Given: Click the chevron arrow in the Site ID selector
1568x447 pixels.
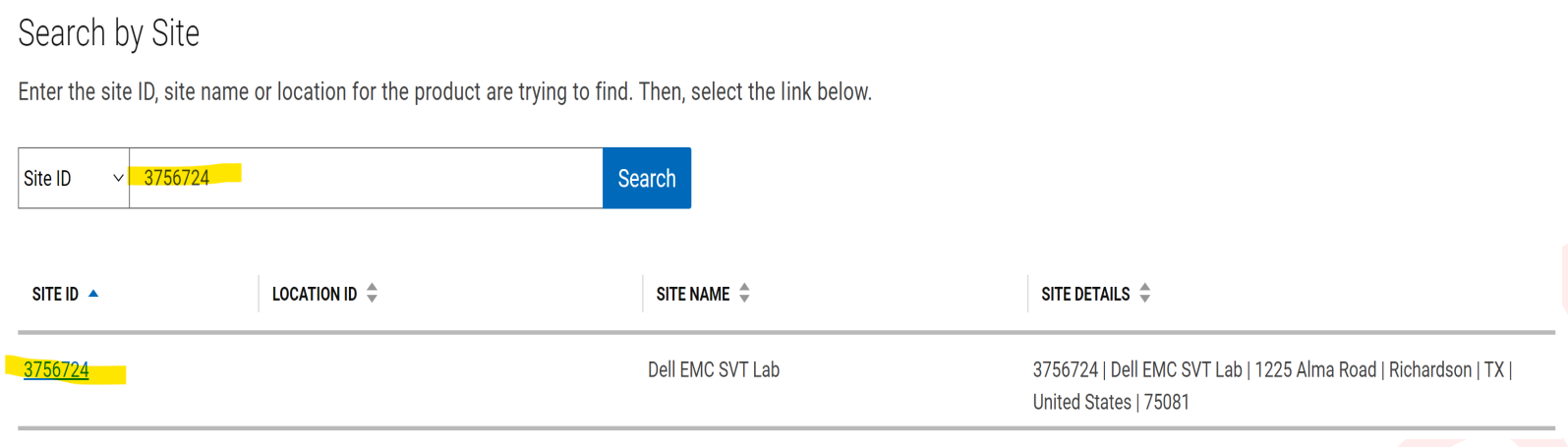Looking at the screenshot, I should [118, 179].
